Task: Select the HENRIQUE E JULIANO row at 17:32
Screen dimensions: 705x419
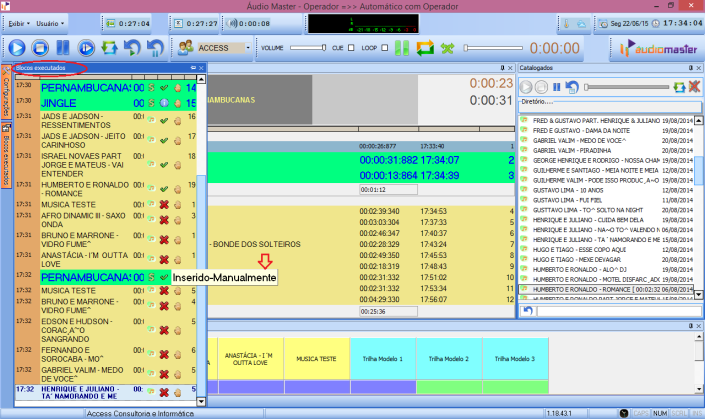Action: tap(106, 392)
